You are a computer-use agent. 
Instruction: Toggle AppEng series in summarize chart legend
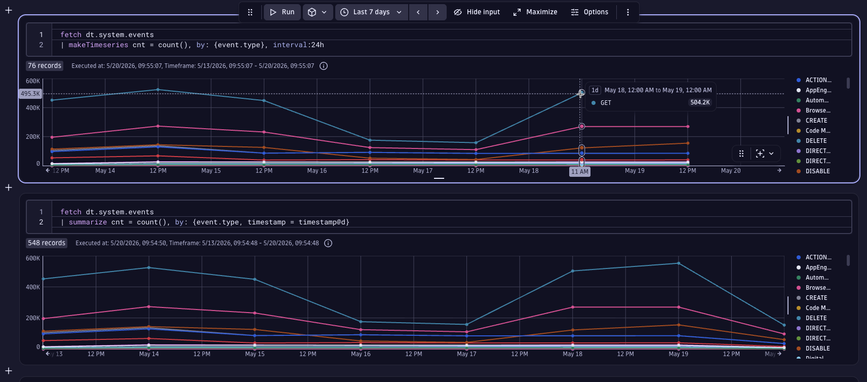(814, 267)
